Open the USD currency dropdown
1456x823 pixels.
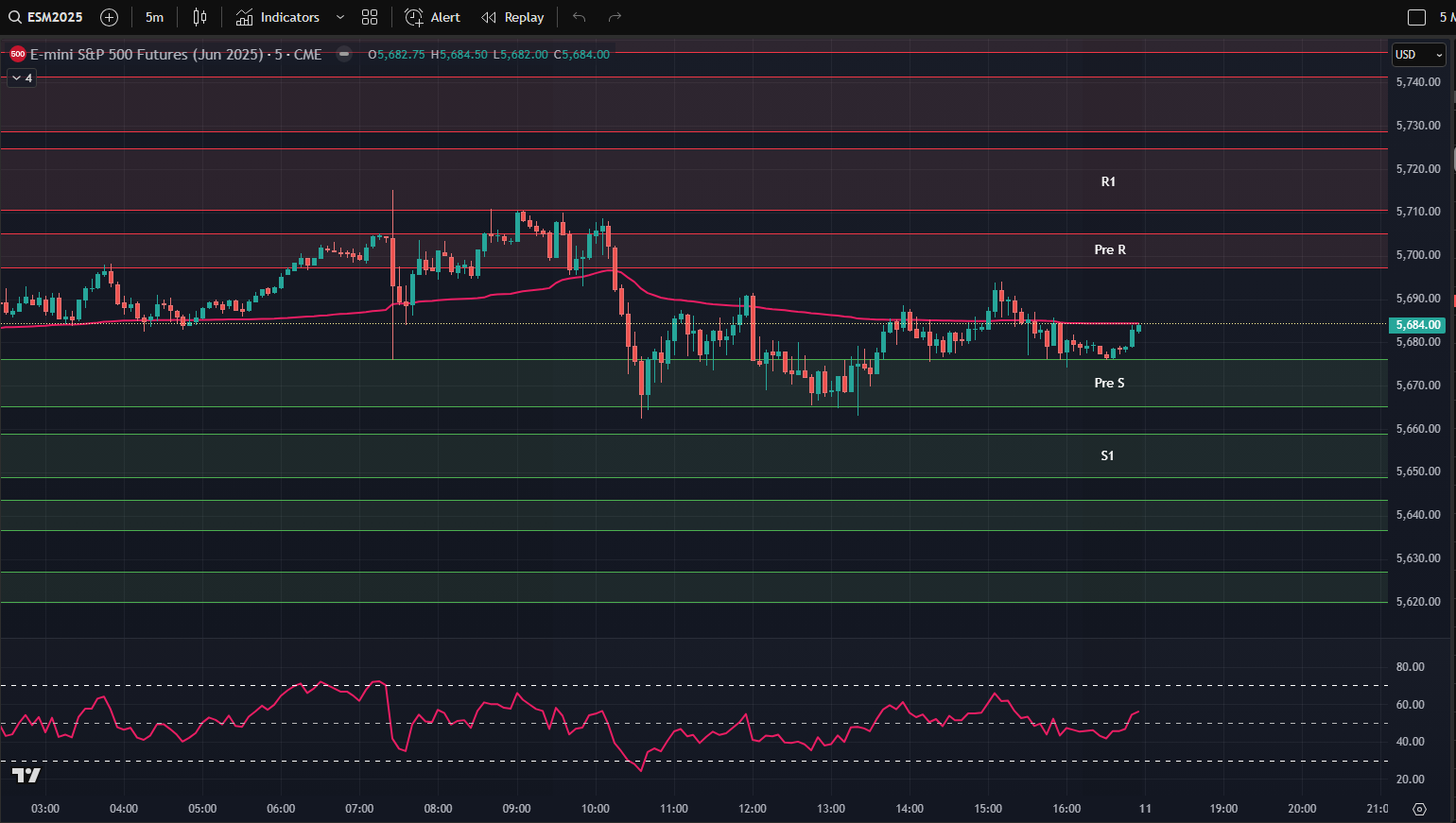click(x=1419, y=55)
